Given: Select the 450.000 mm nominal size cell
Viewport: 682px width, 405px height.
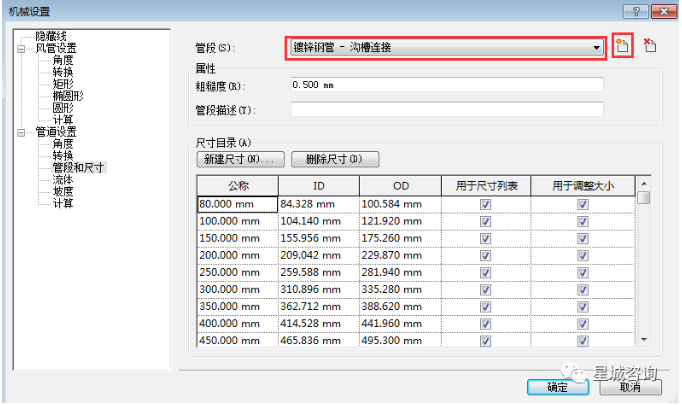Looking at the screenshot, I should click(x=237, y=340).
